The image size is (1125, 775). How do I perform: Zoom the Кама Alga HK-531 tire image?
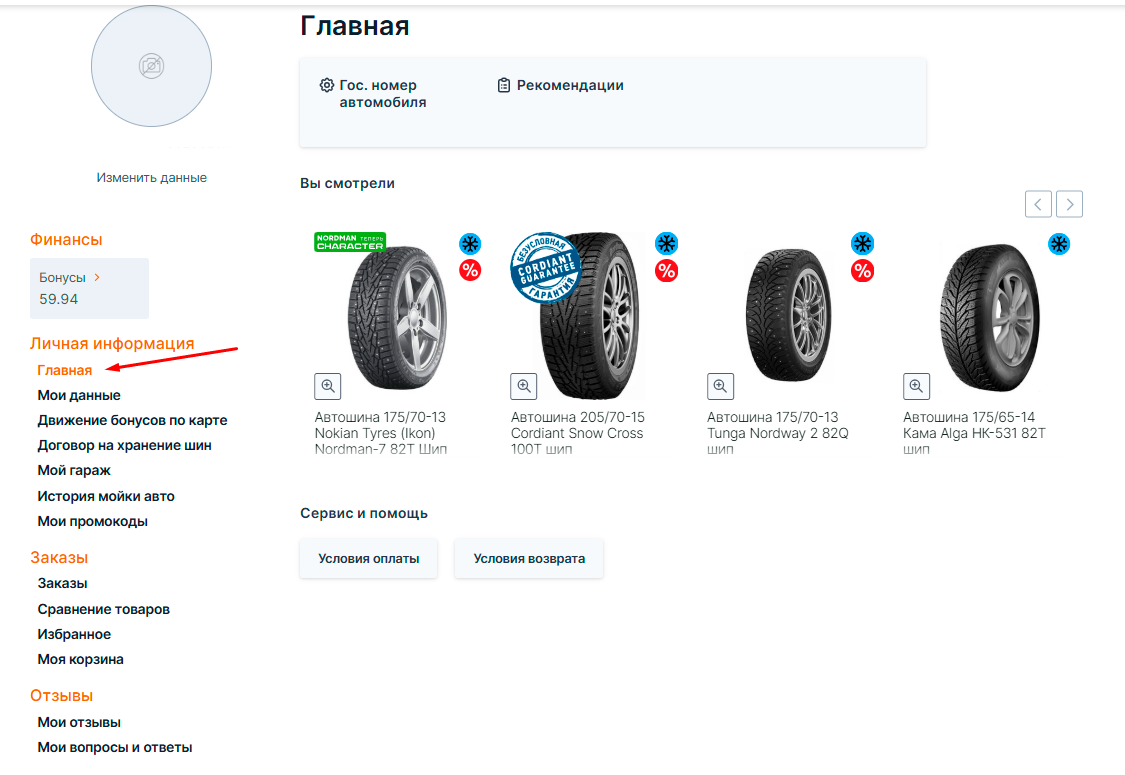click(x=916, y=386)
